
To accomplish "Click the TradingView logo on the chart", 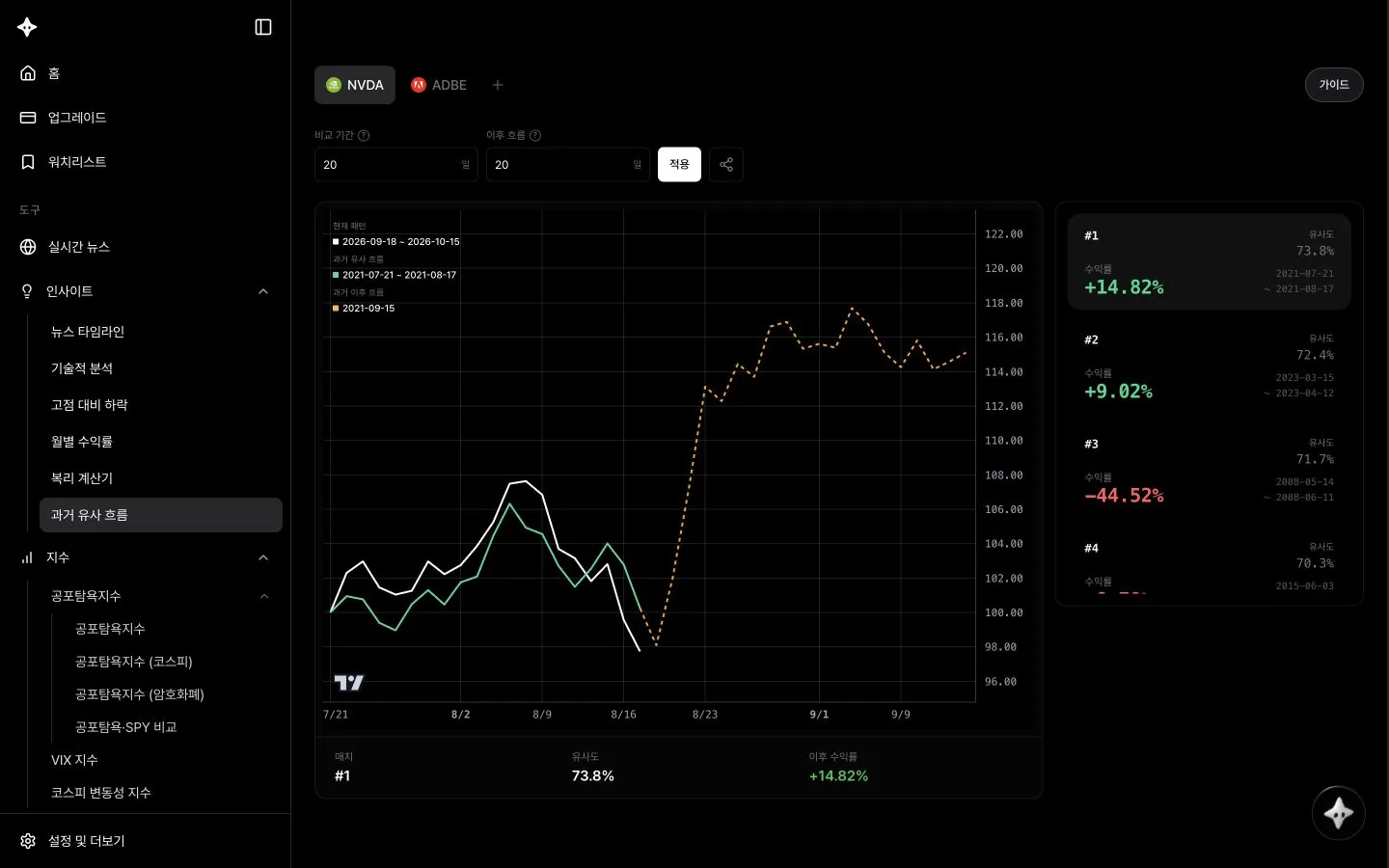I will point(348,683).
